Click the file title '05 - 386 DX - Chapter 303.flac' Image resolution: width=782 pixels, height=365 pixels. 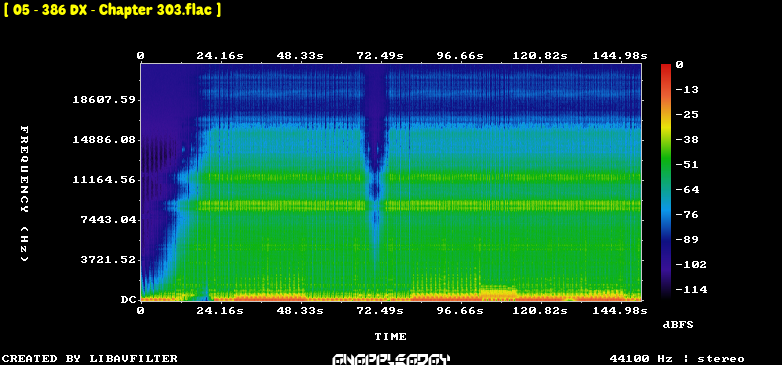[x=112, y=10]
